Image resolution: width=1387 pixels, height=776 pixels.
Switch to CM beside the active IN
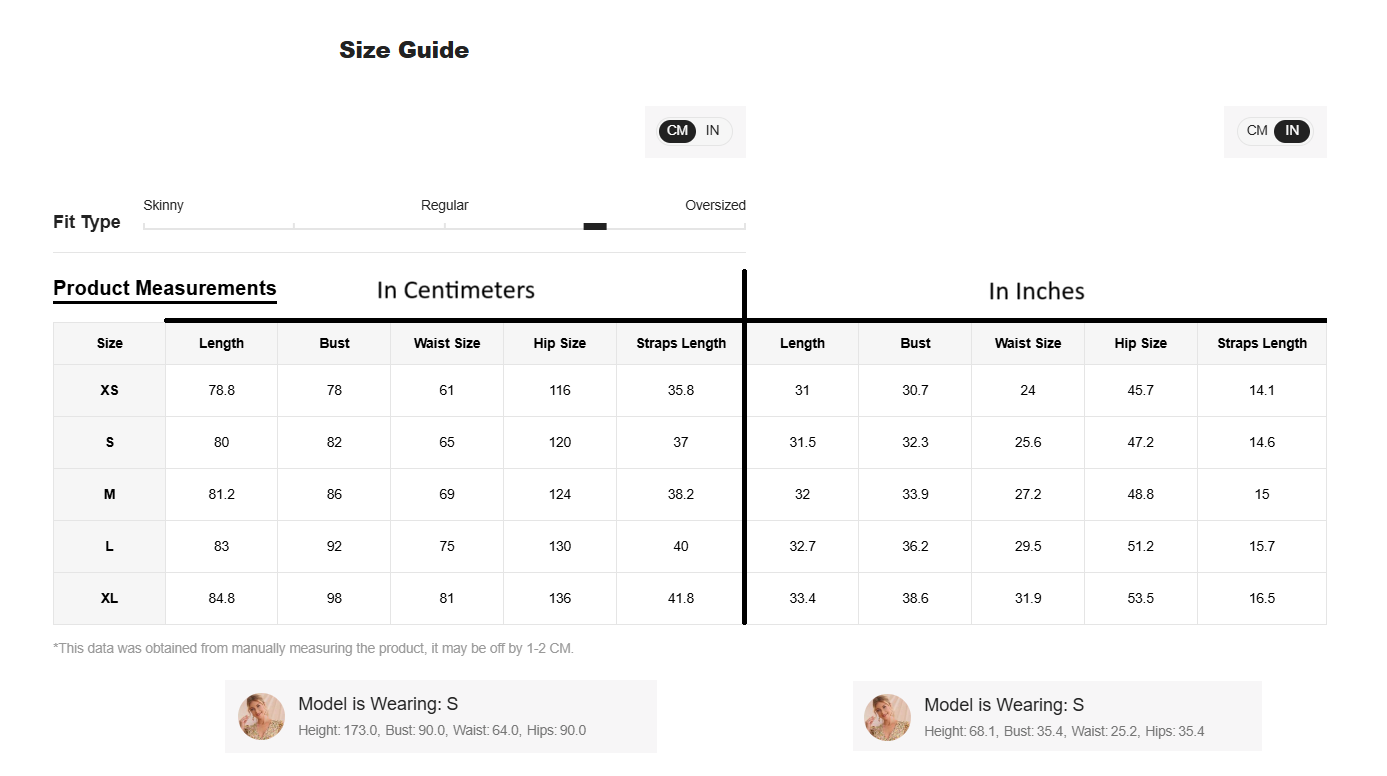pyautogui.click(x=1257, y=131)
